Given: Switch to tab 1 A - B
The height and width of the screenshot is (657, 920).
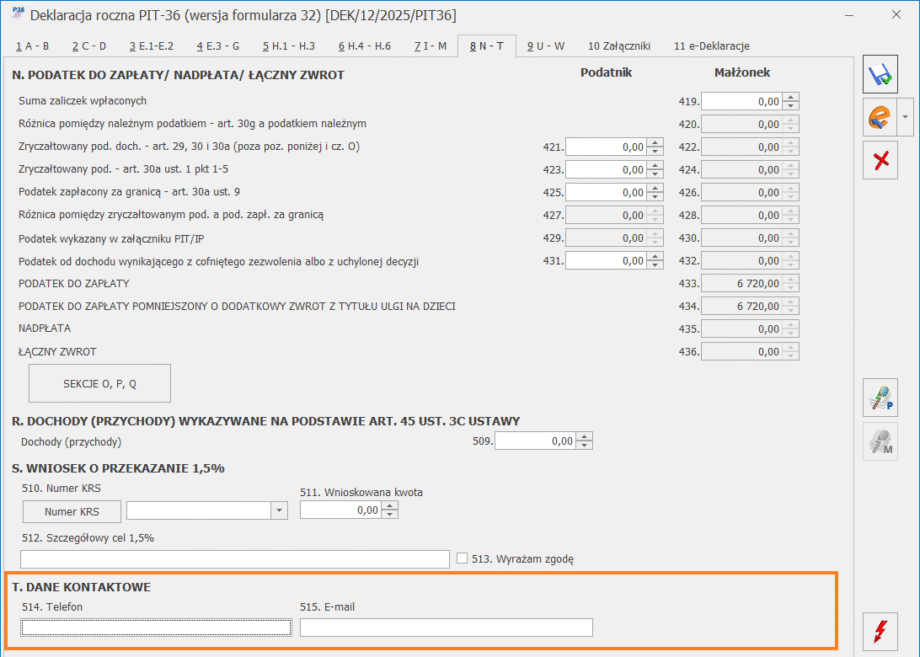Looking at the screenshot, I should coord(32,46).
